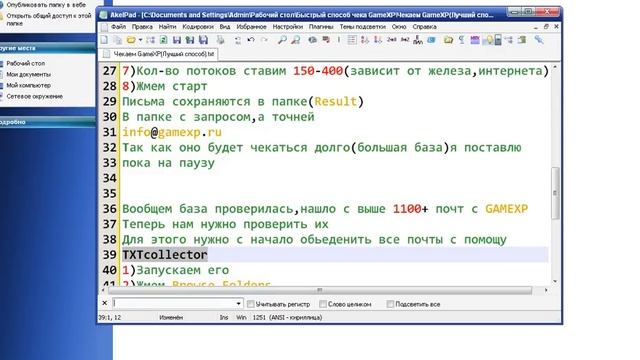Viewport: 640px width, 360px height.
Task: Open the Найти menu
Action: [167, 27]
